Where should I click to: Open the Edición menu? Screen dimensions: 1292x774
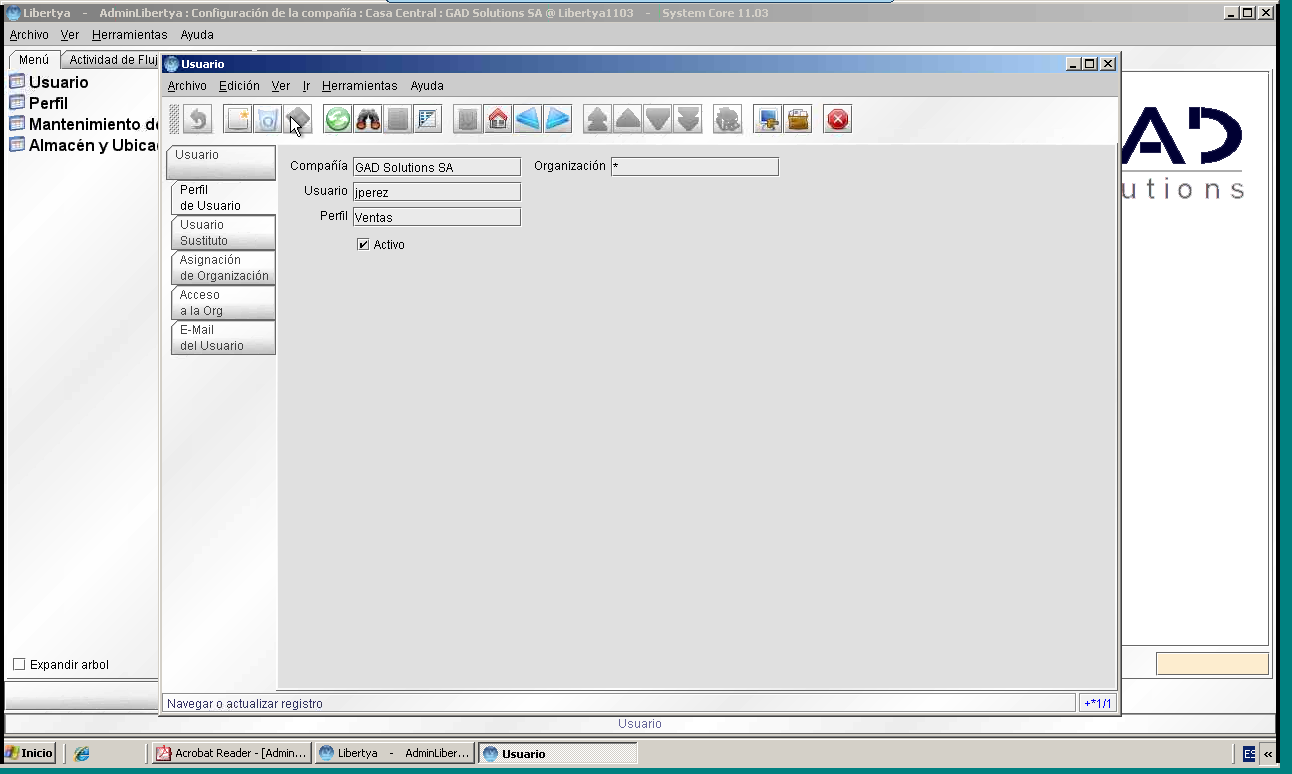pos(239,86)
